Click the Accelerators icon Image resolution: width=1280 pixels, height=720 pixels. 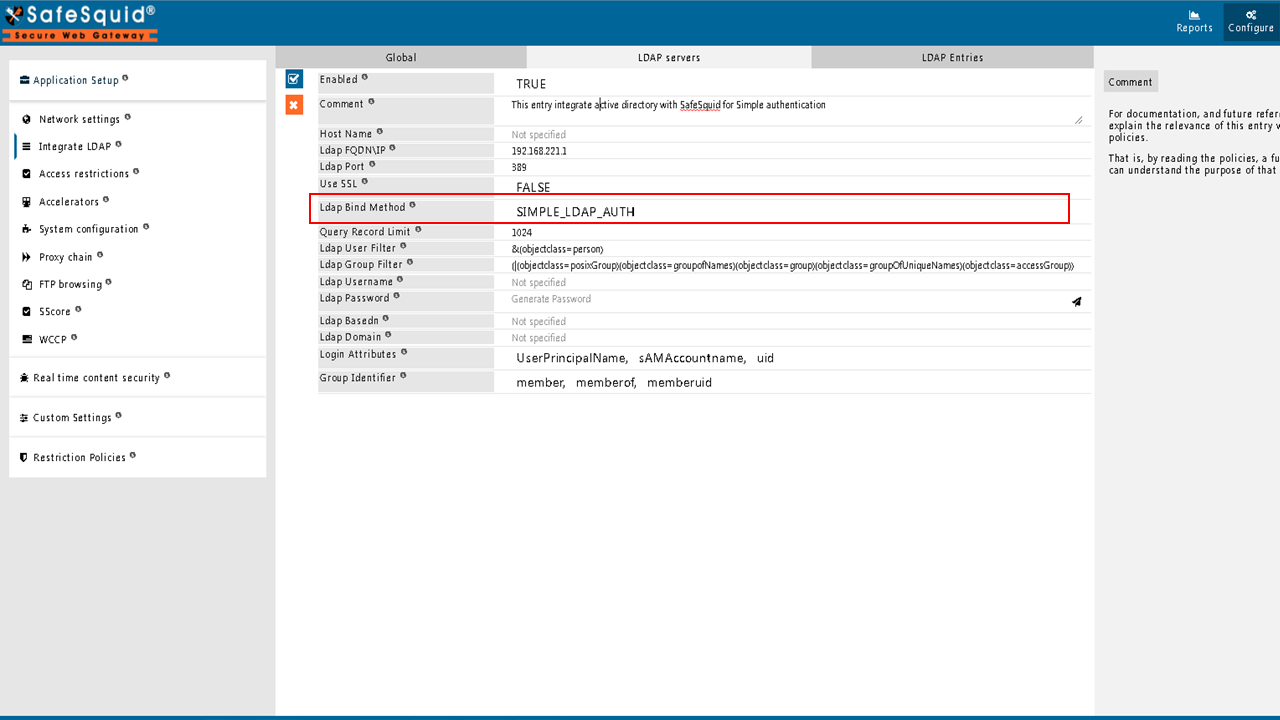point(27,202)
